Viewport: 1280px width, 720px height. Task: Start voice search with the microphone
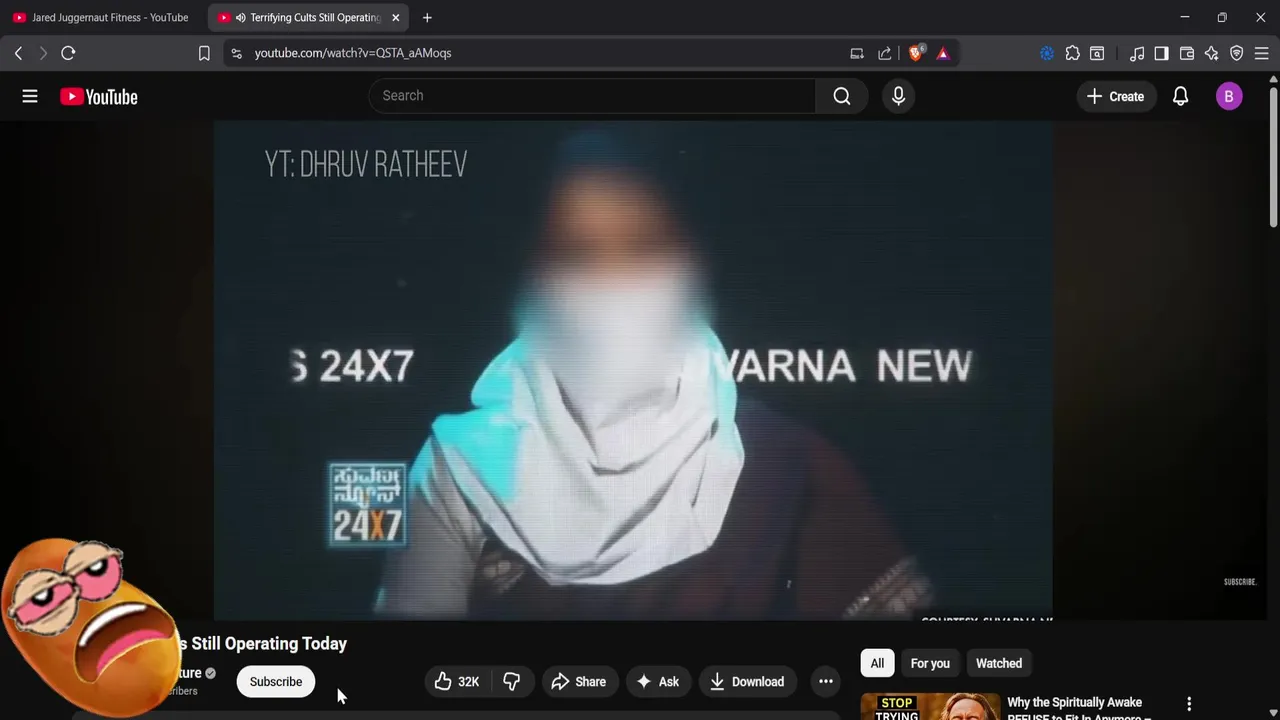point(898,96)
